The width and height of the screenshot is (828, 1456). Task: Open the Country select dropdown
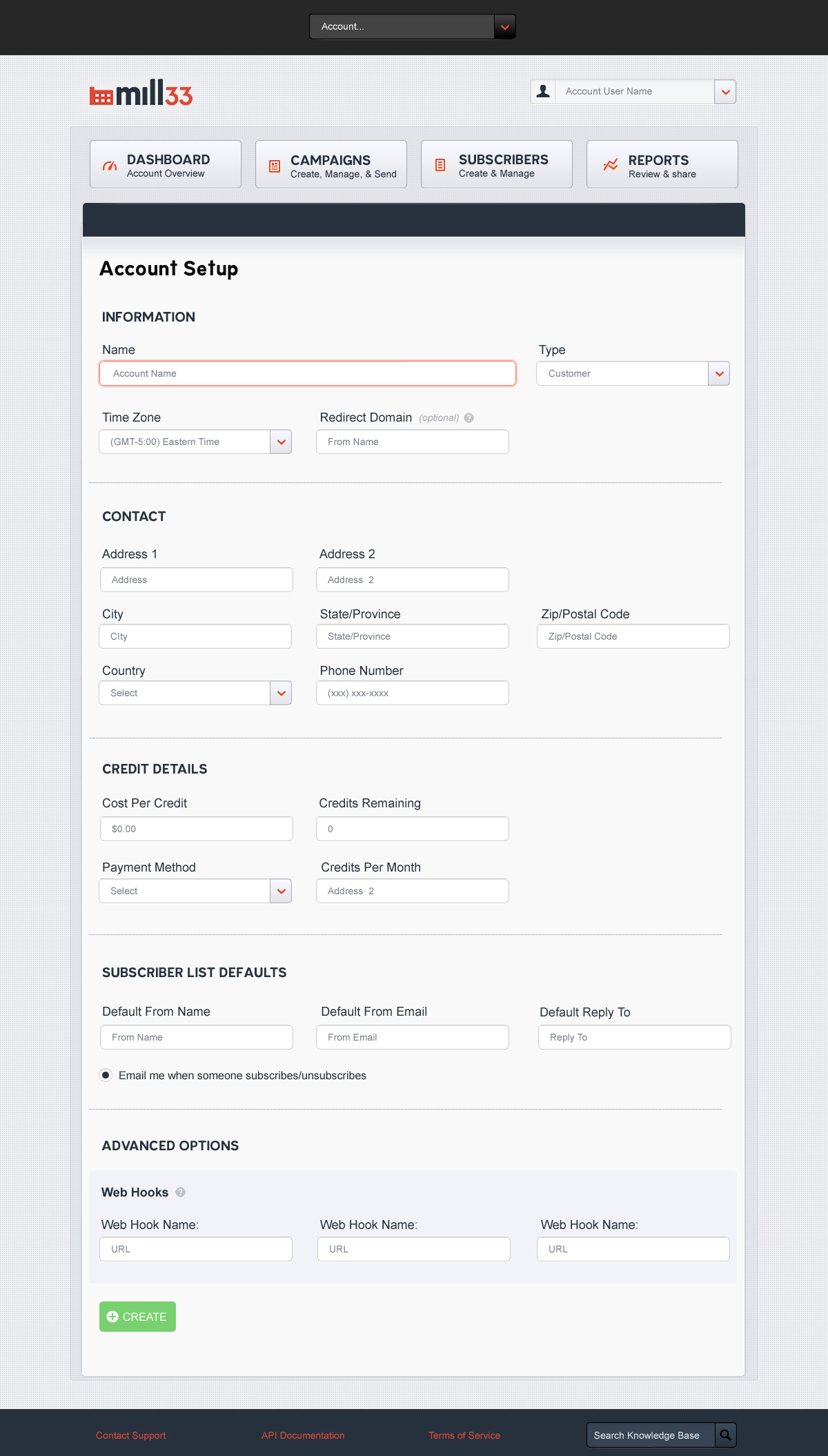281,693
